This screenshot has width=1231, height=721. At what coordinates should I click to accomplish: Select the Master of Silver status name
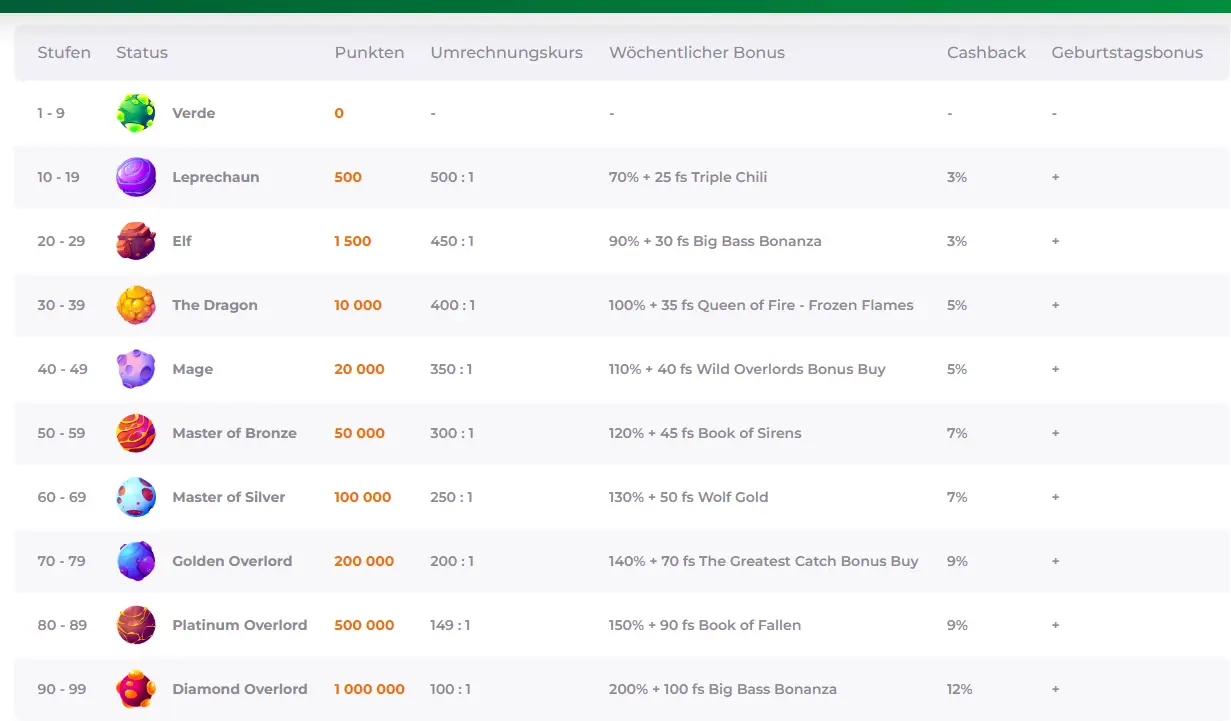pos(229,497)
